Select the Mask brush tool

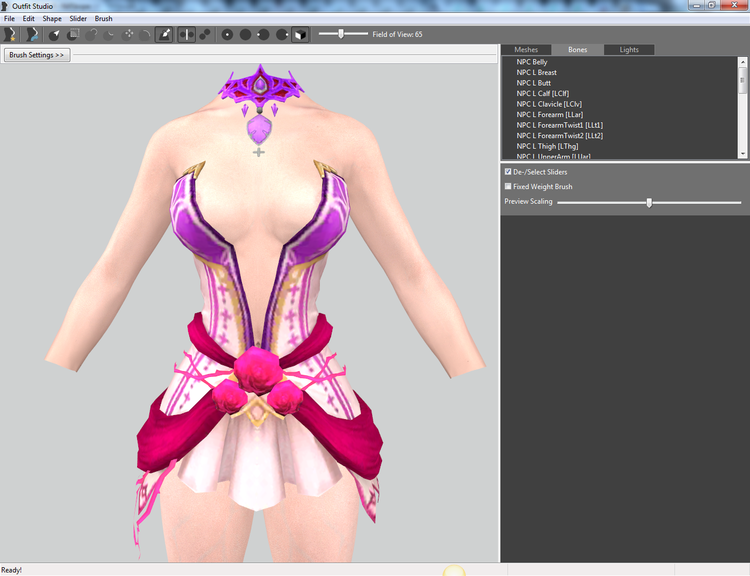pyautogui.click(x=73, y=34)
